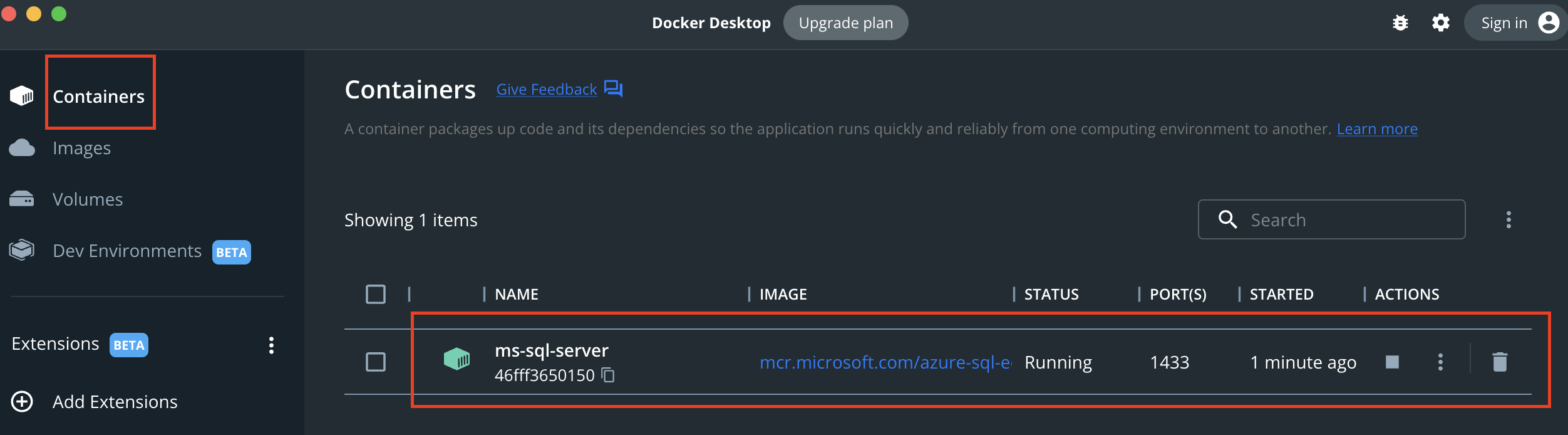Open ms-sql-server row more actions menu
This screenshot has height=435, width=1568.
pos(1440,362)
